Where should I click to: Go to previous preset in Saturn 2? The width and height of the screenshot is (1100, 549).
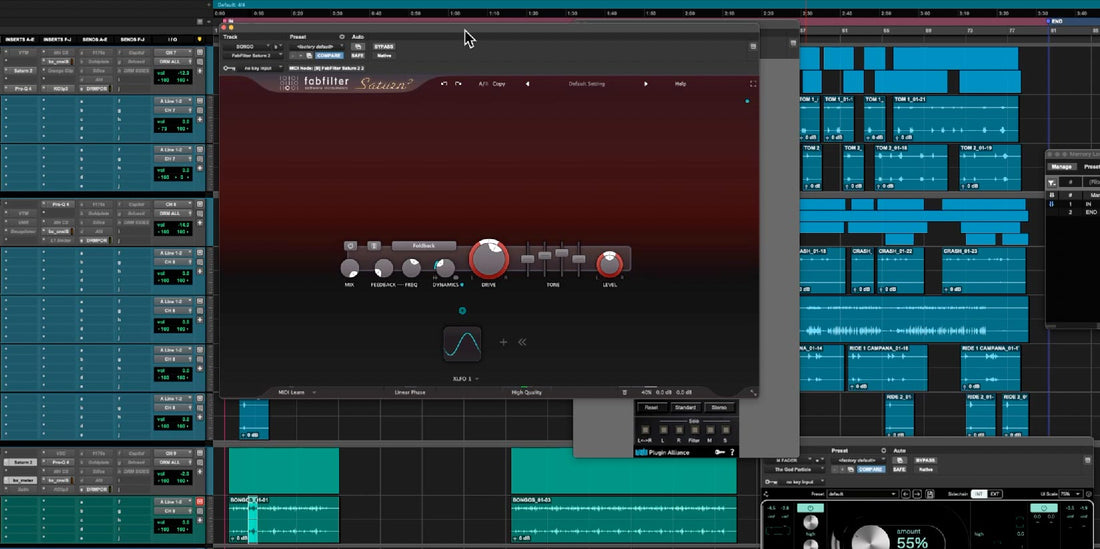(x=528, y=83)
